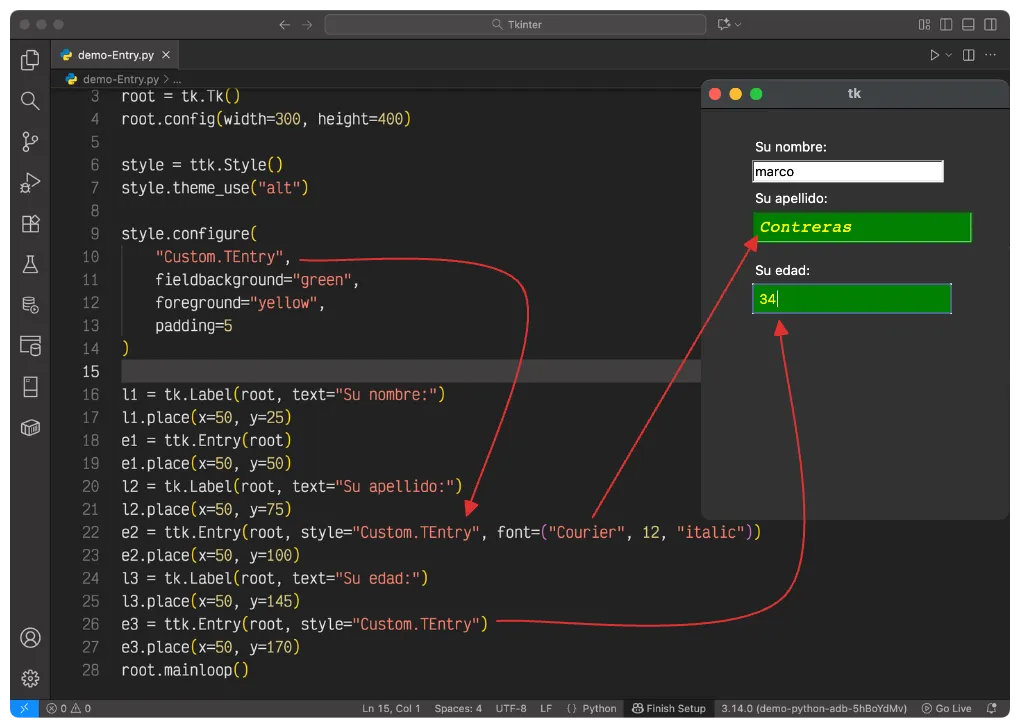The width and height of the screenshot is (1020, 727).
Task: Select the demo-Entry.py editor tab
Action: [x=114, y=56]
